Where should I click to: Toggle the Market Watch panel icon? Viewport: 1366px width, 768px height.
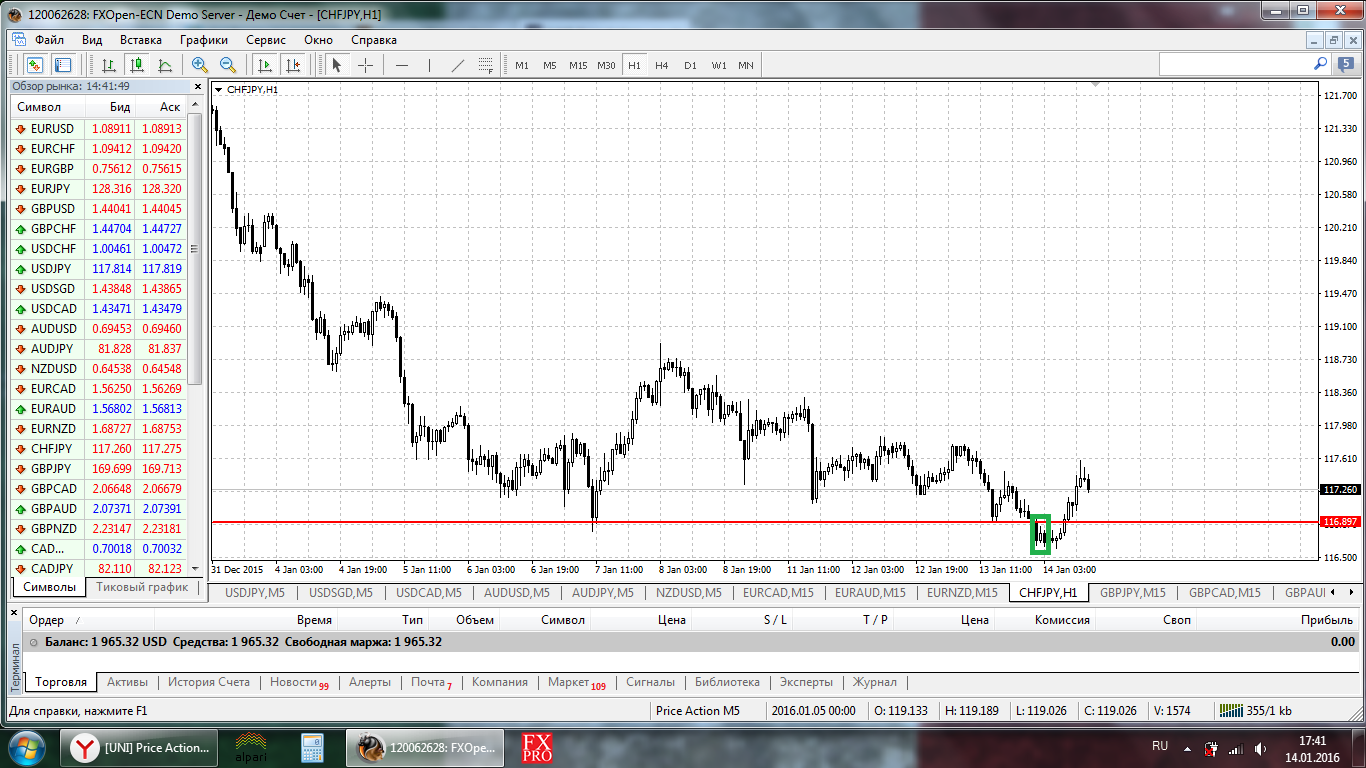click(x=64, y=65)
